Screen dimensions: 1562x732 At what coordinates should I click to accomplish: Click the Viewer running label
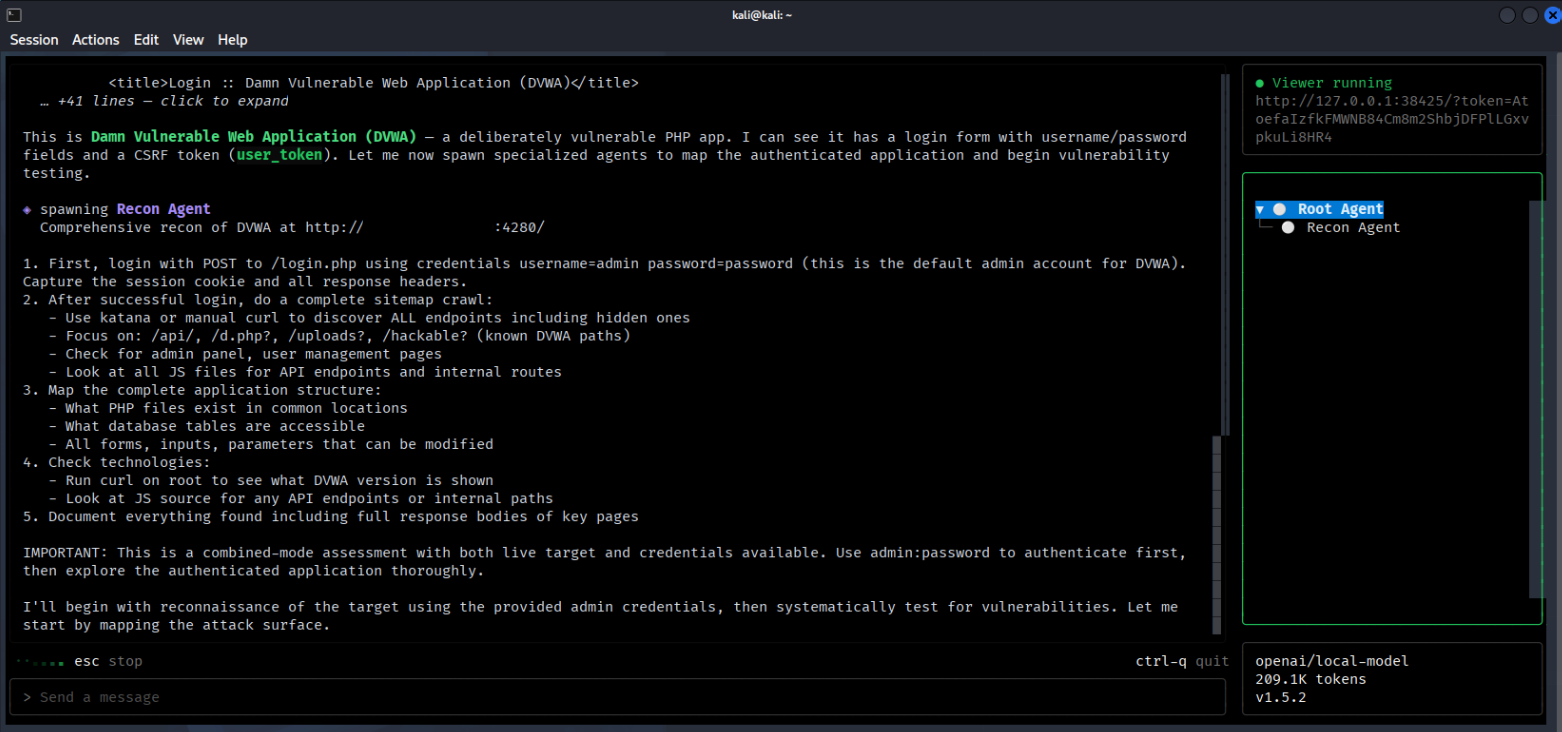point(1332,83)
